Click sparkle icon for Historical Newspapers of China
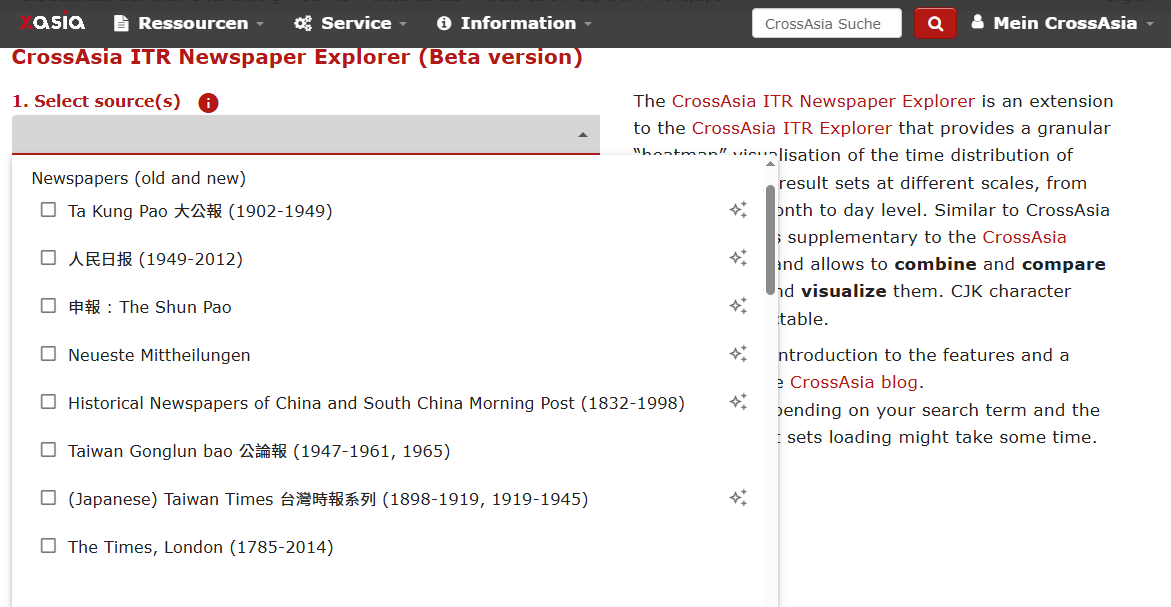Screen dimensions: 1171x607 pos(738,402)
